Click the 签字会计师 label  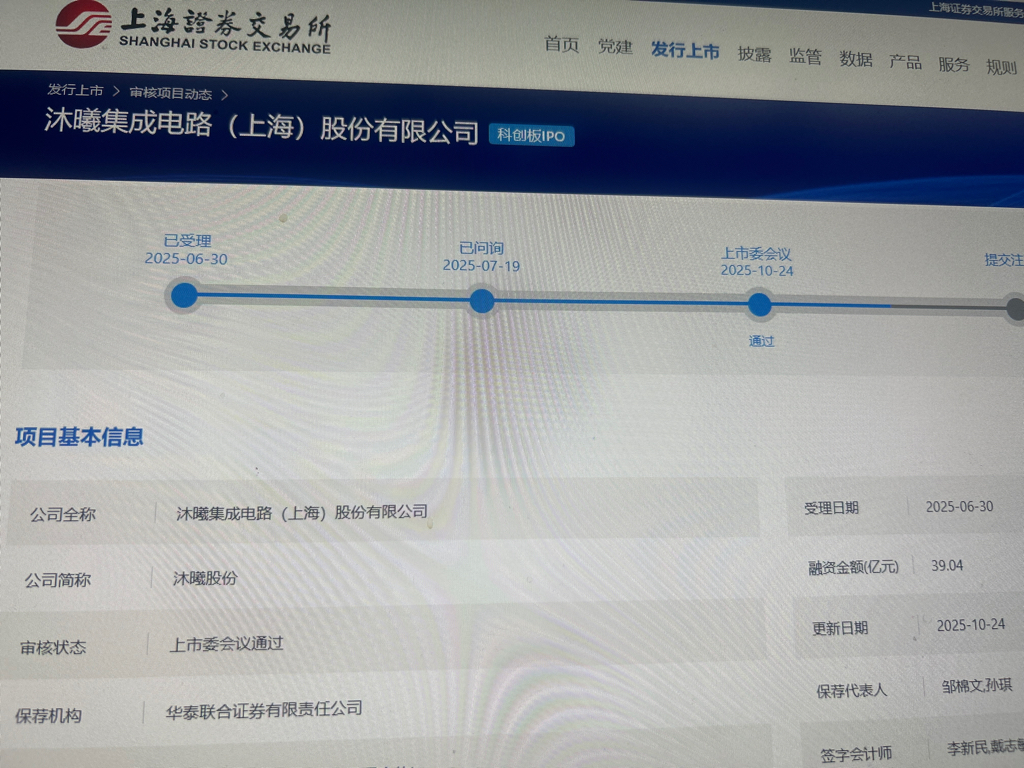(856, 754)
